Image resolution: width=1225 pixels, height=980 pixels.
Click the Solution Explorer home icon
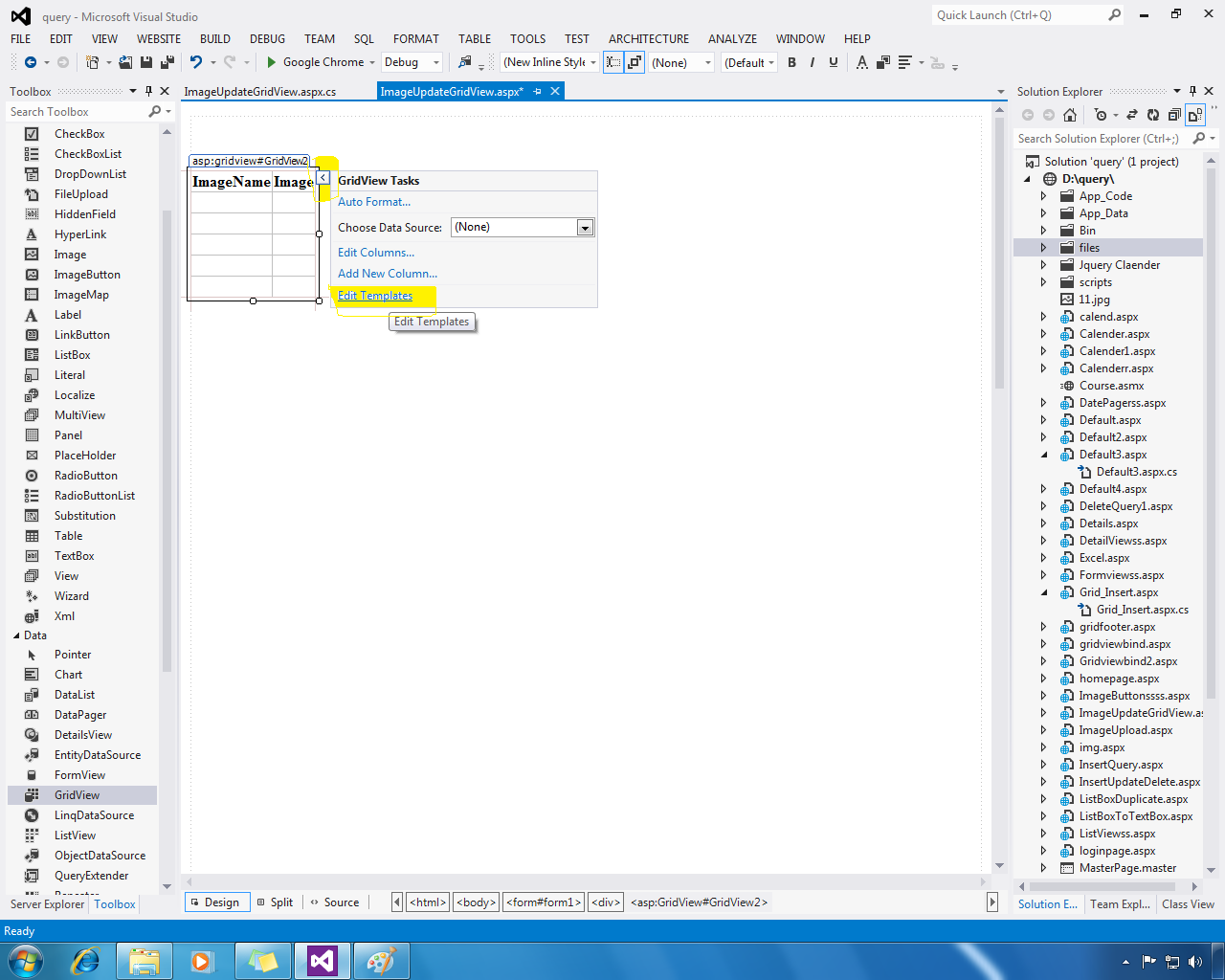1069,114
